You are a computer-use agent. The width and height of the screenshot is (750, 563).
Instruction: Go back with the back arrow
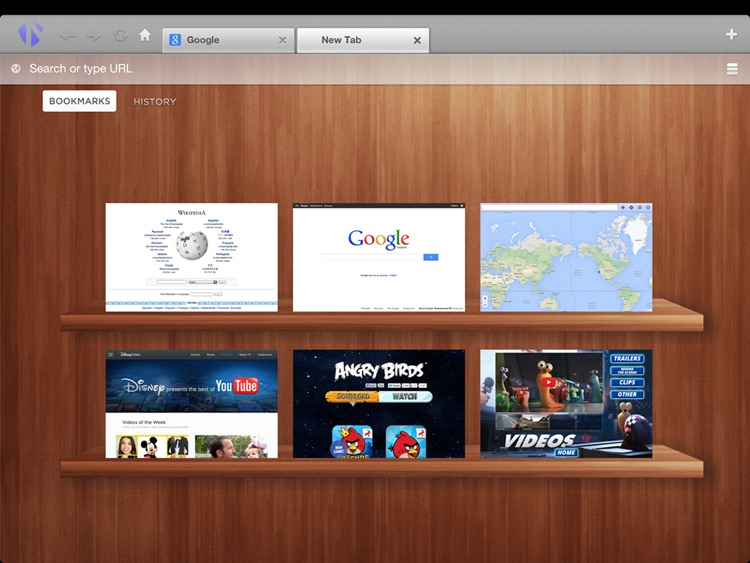(67, 36)
